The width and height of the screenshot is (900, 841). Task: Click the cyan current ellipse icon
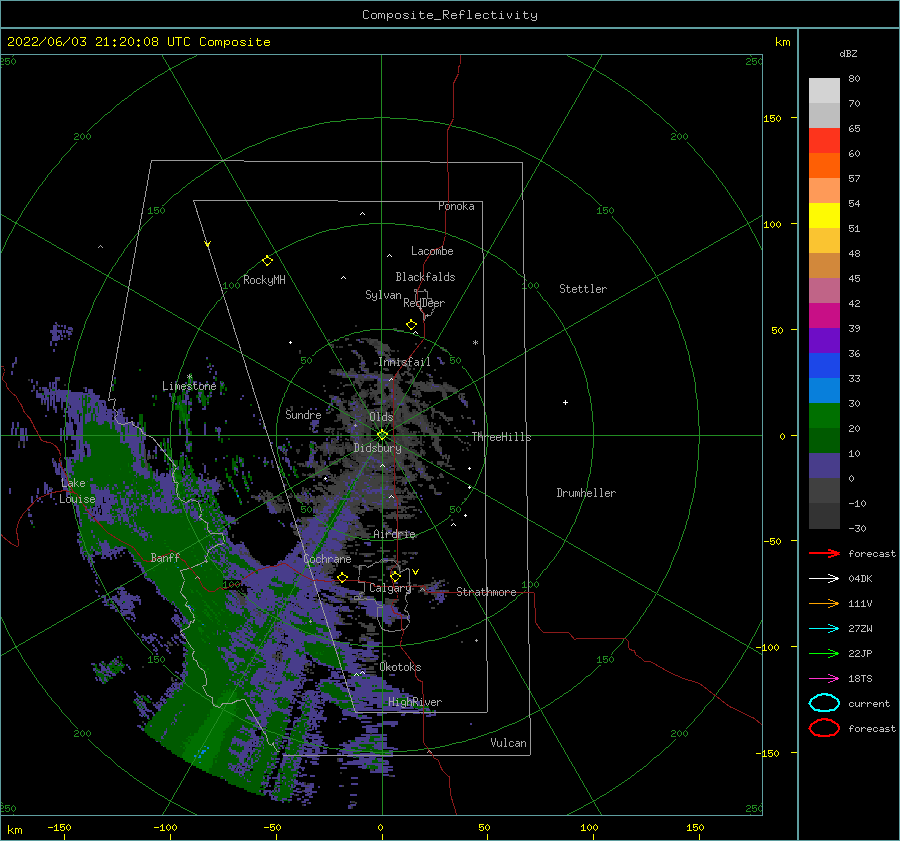tap(824, 703)
